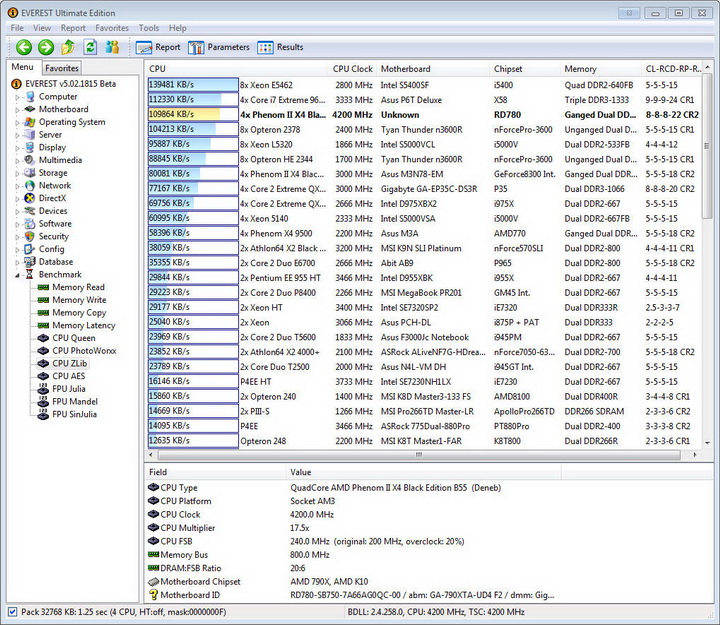Click the 12635 KB/s result bar
The height and width of the screenshot is (625, 720).
pos(193,440)
